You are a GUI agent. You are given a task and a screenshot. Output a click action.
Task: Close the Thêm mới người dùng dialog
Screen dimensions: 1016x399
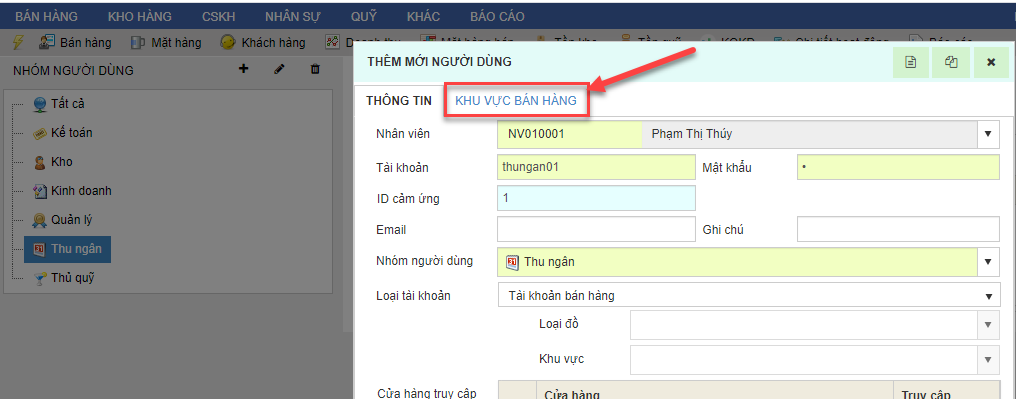click(991, 62)
